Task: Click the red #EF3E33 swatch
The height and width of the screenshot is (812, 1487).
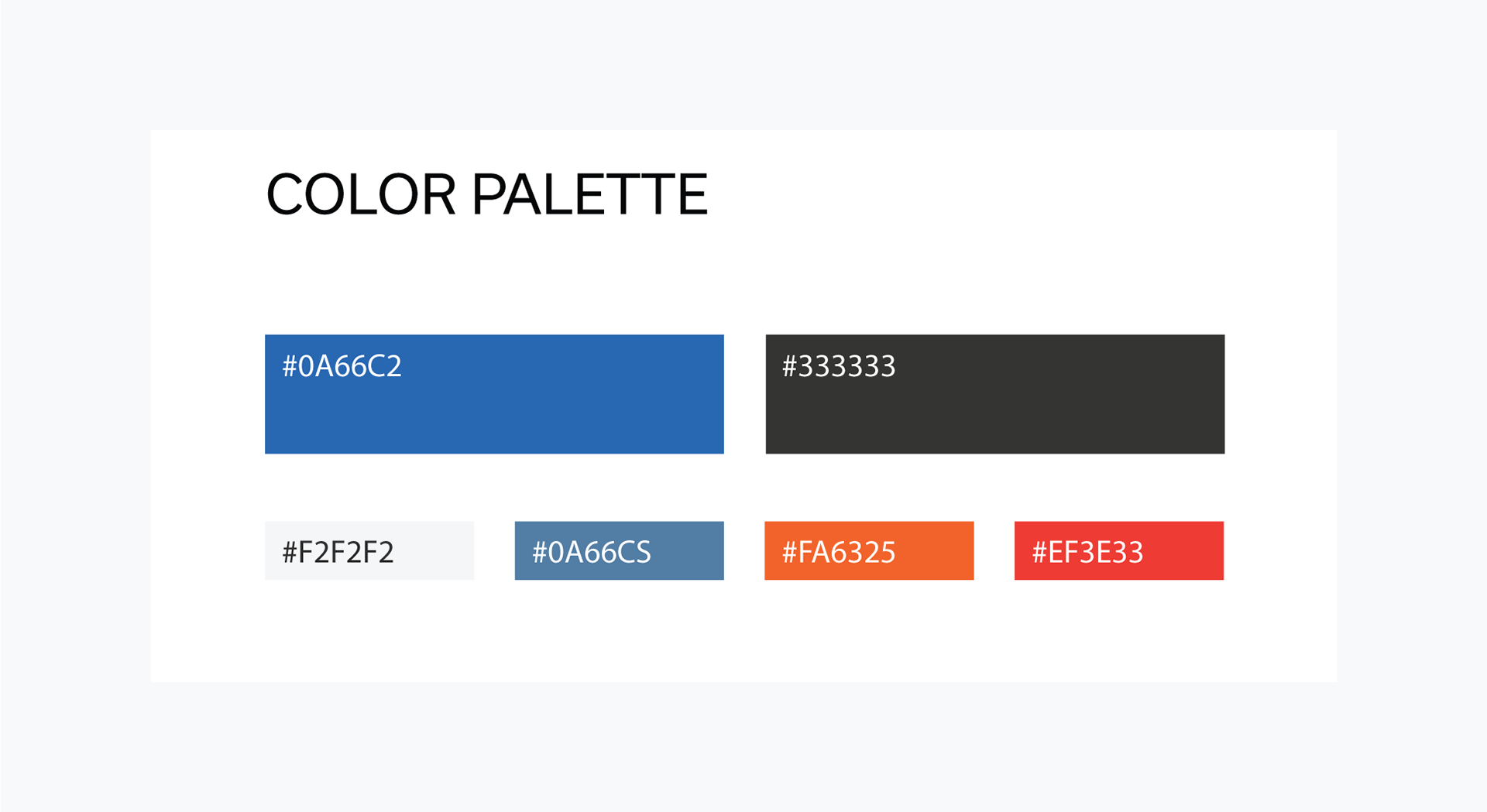Action: tap(1119, 550)
